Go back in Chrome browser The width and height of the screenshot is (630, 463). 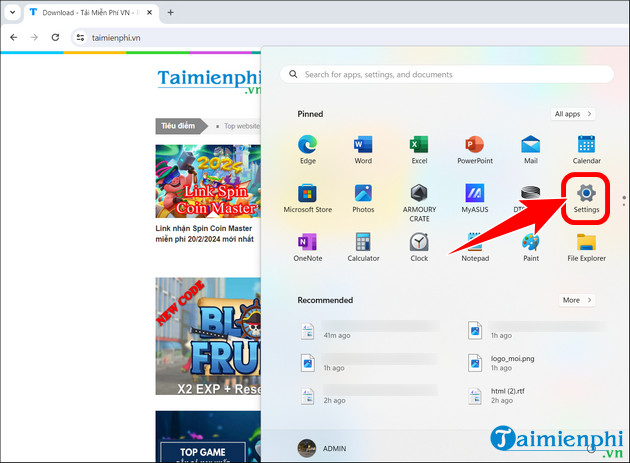(14, 37)
